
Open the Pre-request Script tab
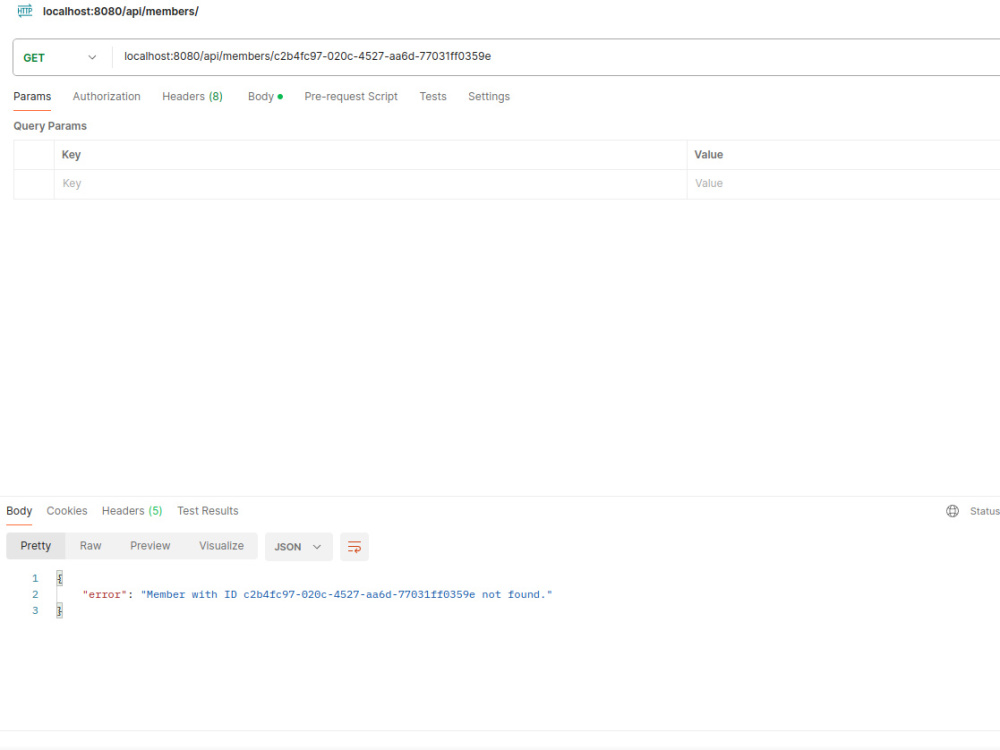coord(351,96)
